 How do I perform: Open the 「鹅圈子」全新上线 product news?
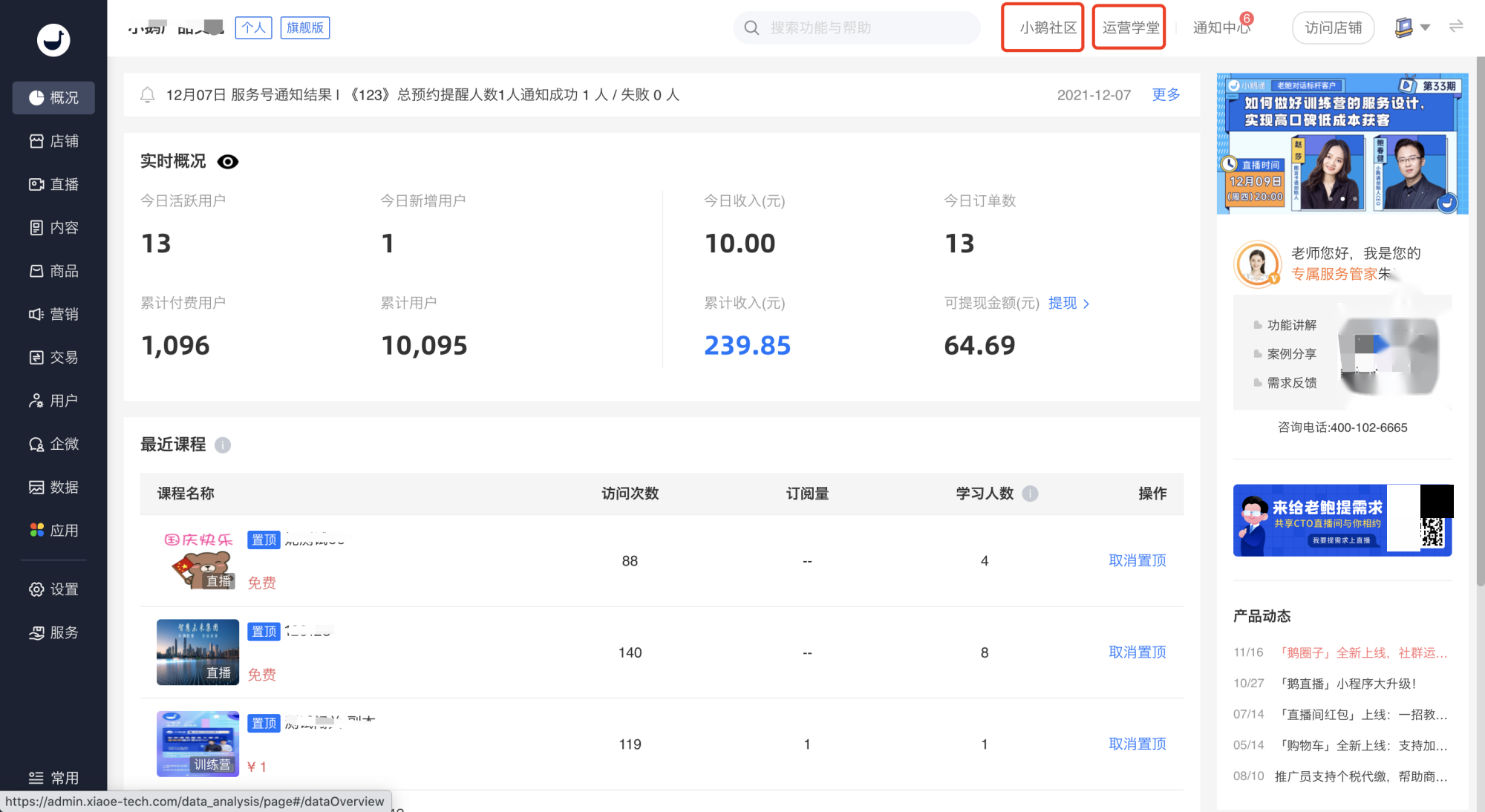(1362, 653)
